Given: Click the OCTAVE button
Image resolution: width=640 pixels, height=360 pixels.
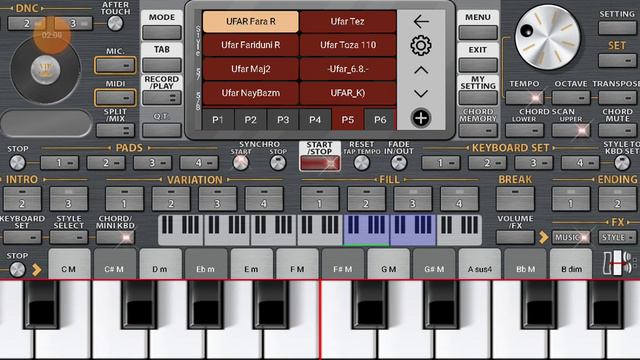Looking at the screenshot, I should point(571,98).
